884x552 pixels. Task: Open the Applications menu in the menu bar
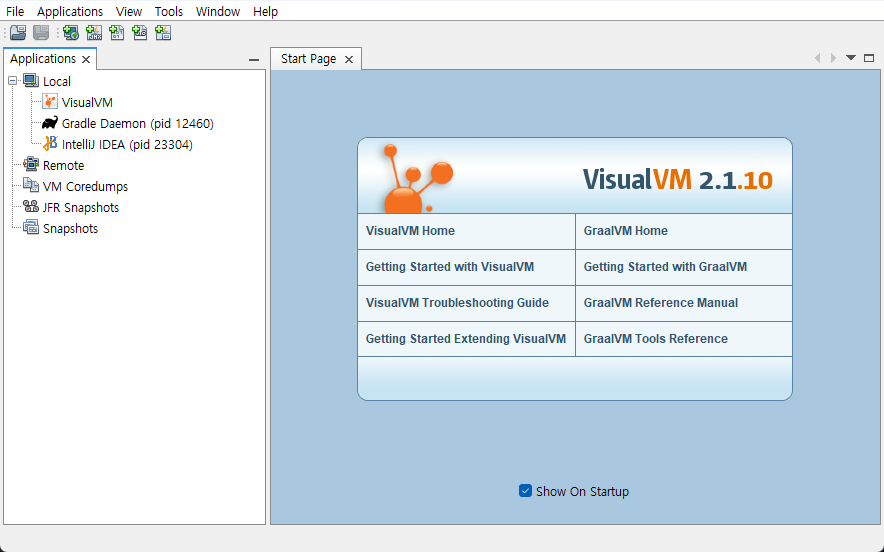pos(70,11)
